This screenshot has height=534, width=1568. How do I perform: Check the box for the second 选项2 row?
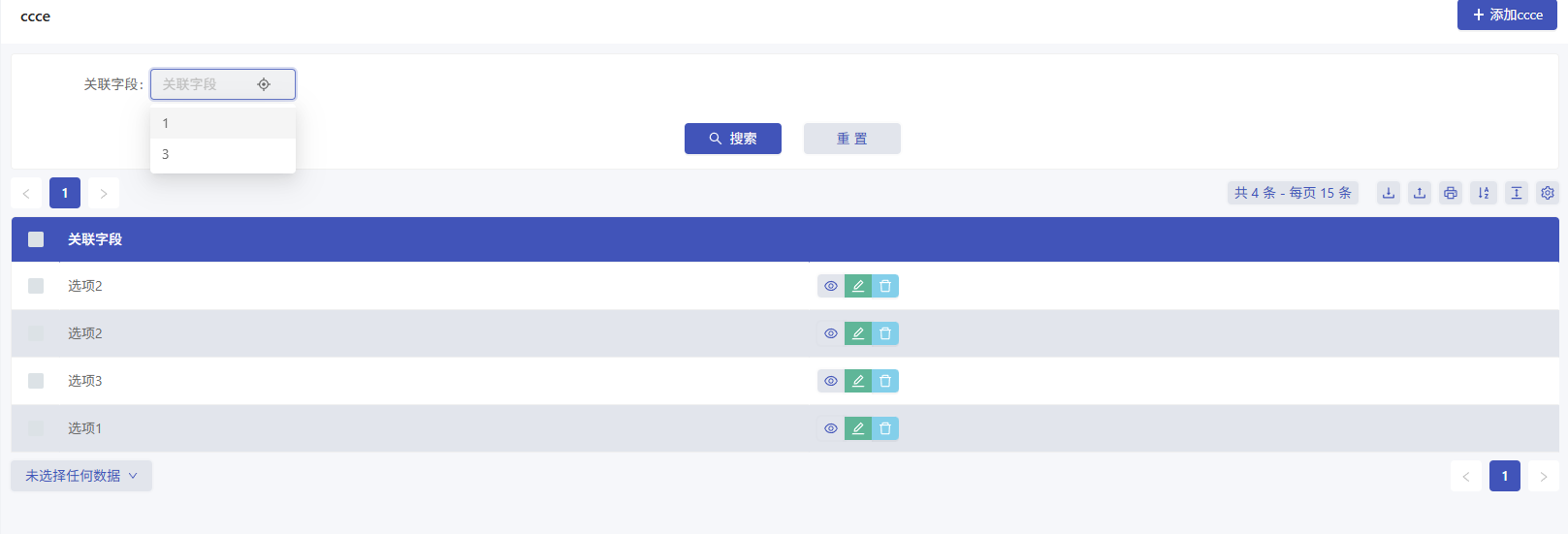pos(36,333)
